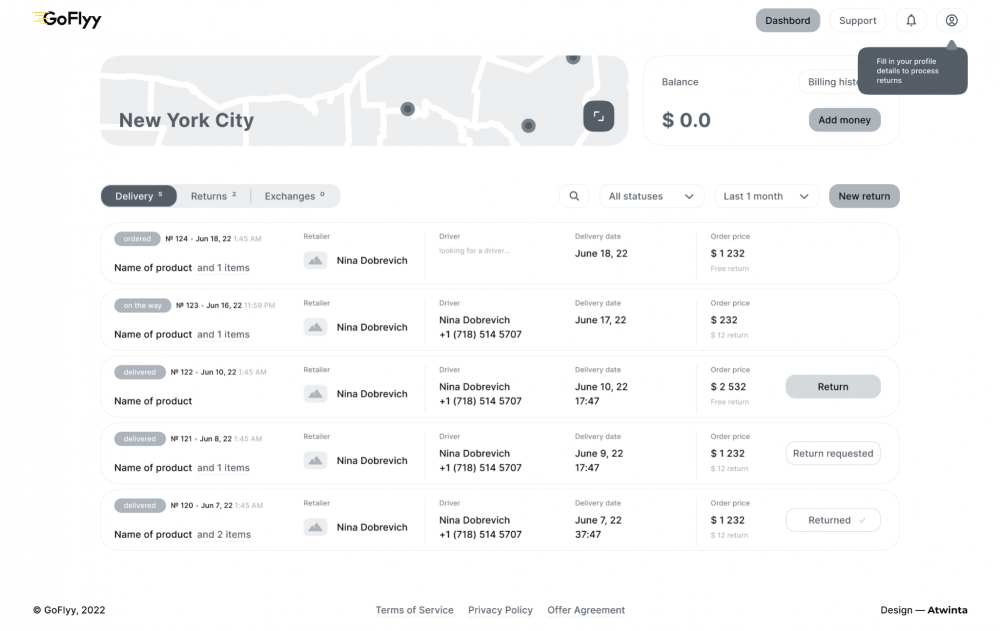Screen dimensions: 1000x631
Task: Click retailer image icon for order 124
Action: [316, 260]
